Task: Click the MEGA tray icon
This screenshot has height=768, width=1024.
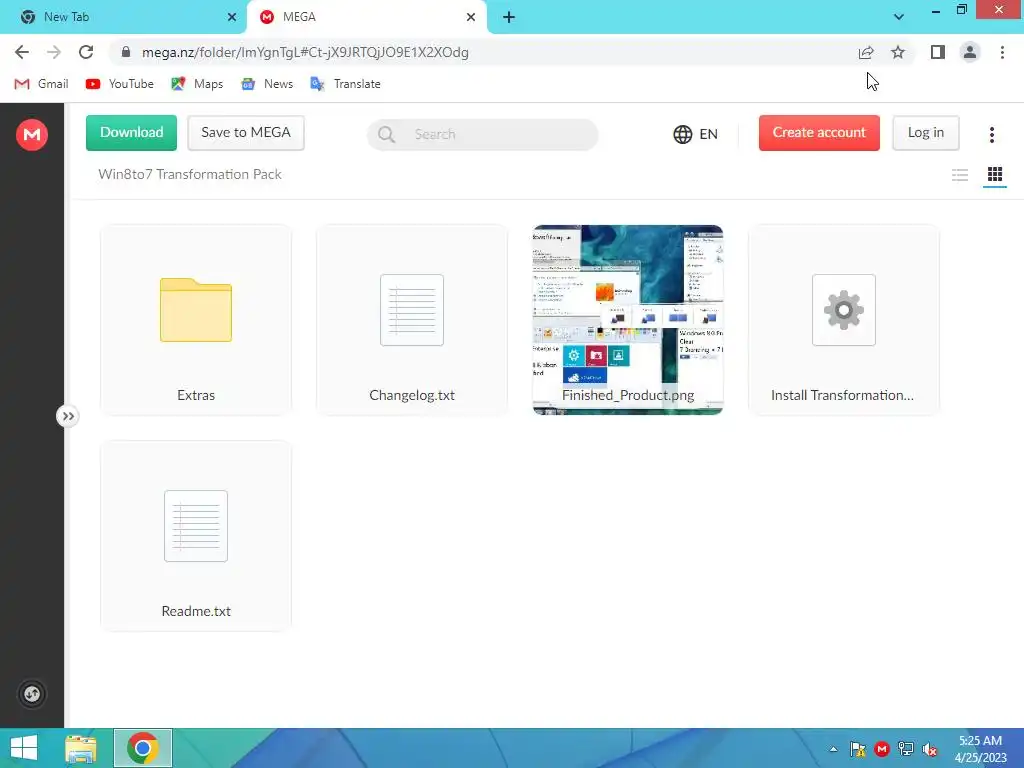Action: tap(882, 749)
